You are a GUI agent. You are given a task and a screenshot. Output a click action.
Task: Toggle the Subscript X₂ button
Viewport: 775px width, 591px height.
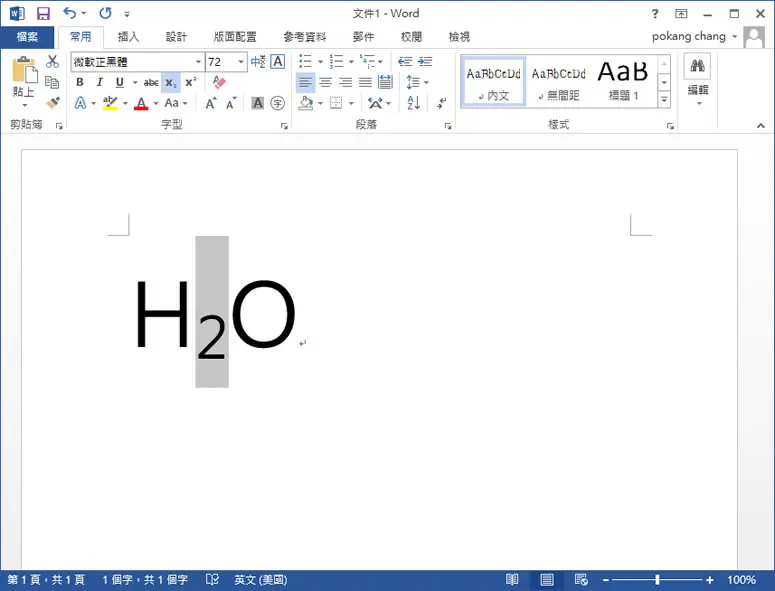coord(171,83)
